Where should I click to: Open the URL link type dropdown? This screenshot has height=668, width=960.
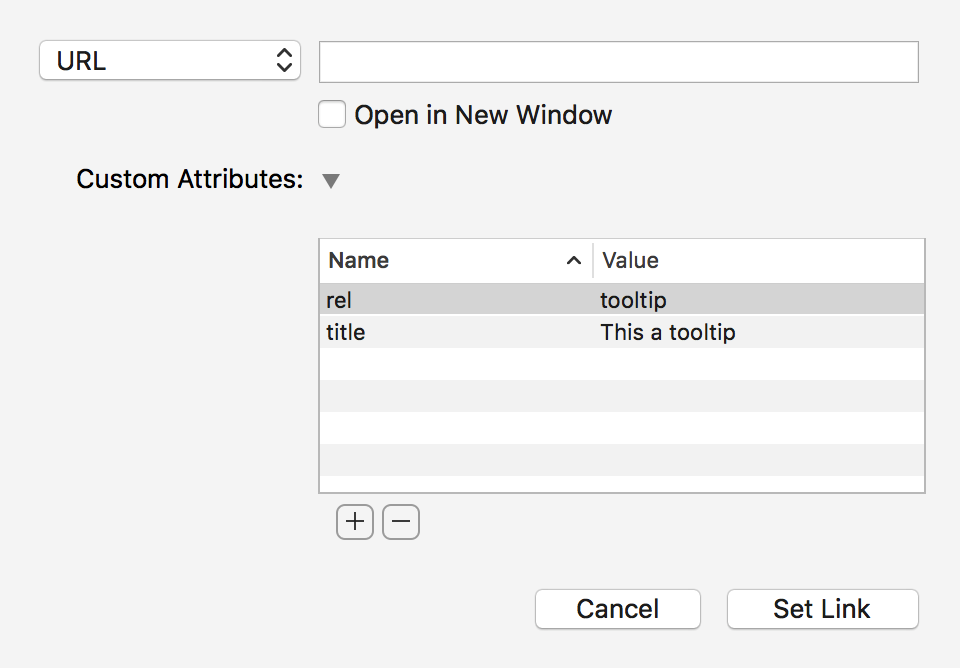[x=170, y=61]
